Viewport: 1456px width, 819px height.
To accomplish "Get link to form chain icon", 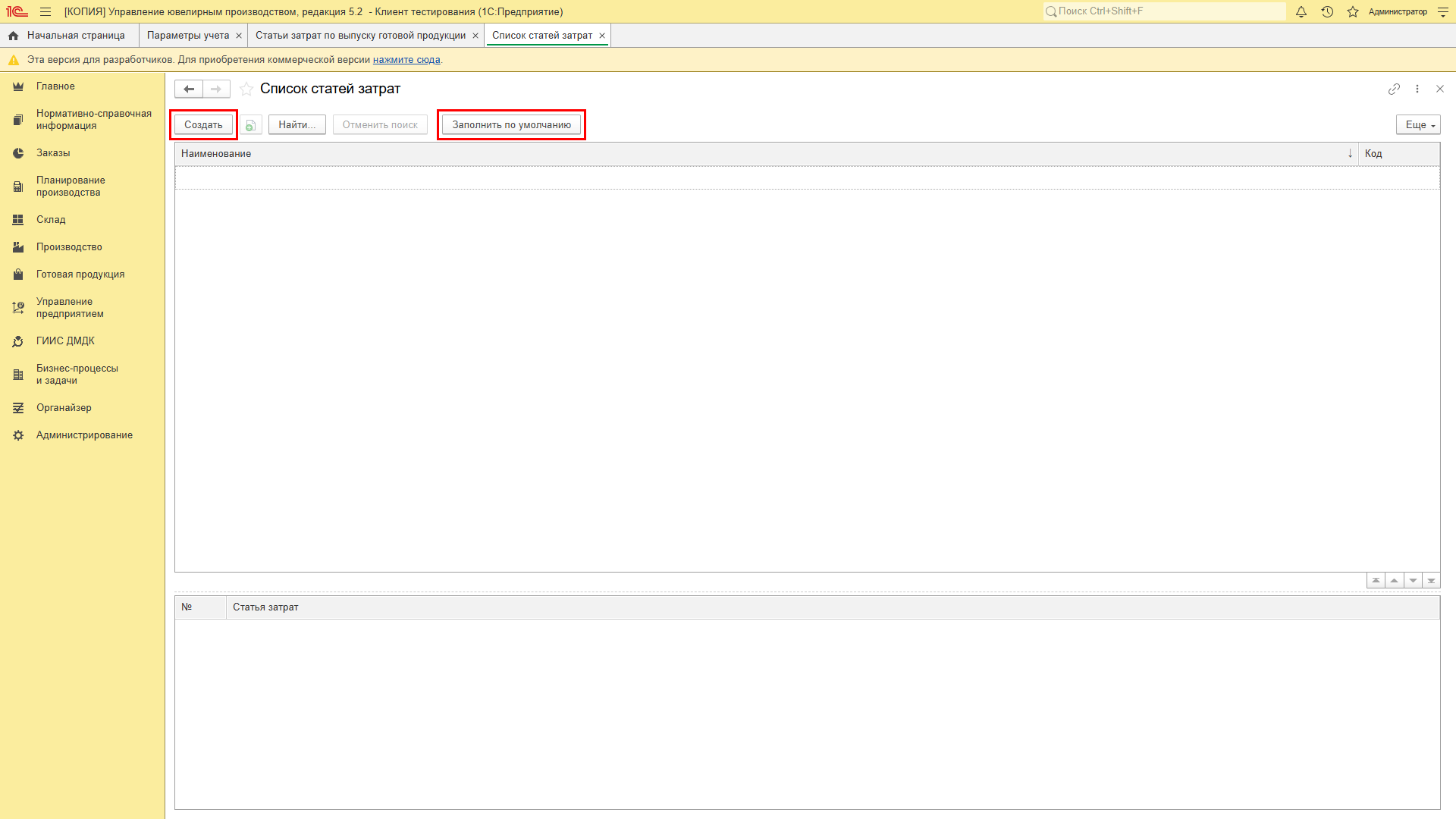I will (x=1394, y=89).
